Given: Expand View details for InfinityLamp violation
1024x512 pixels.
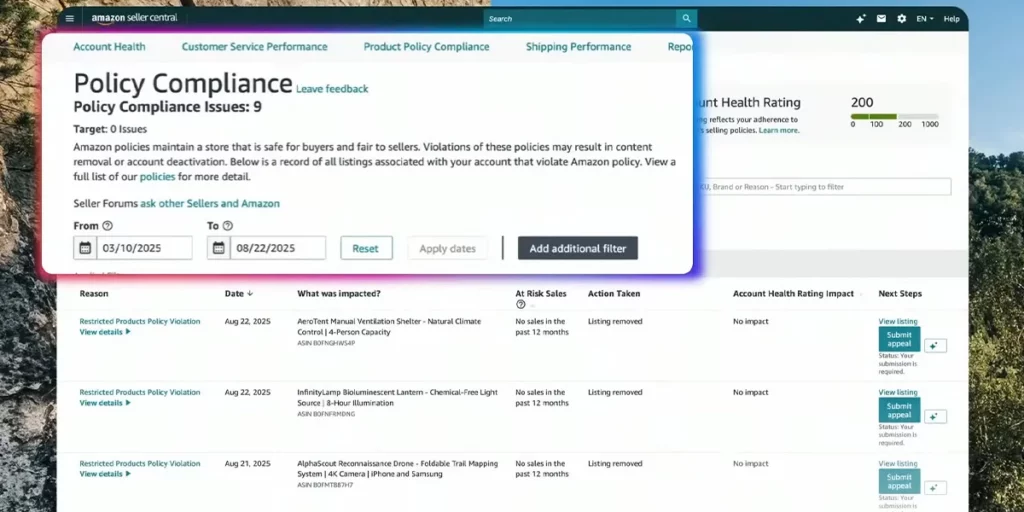Looking at the screenshot, I should pyautogui.click(x=105, y=403).
